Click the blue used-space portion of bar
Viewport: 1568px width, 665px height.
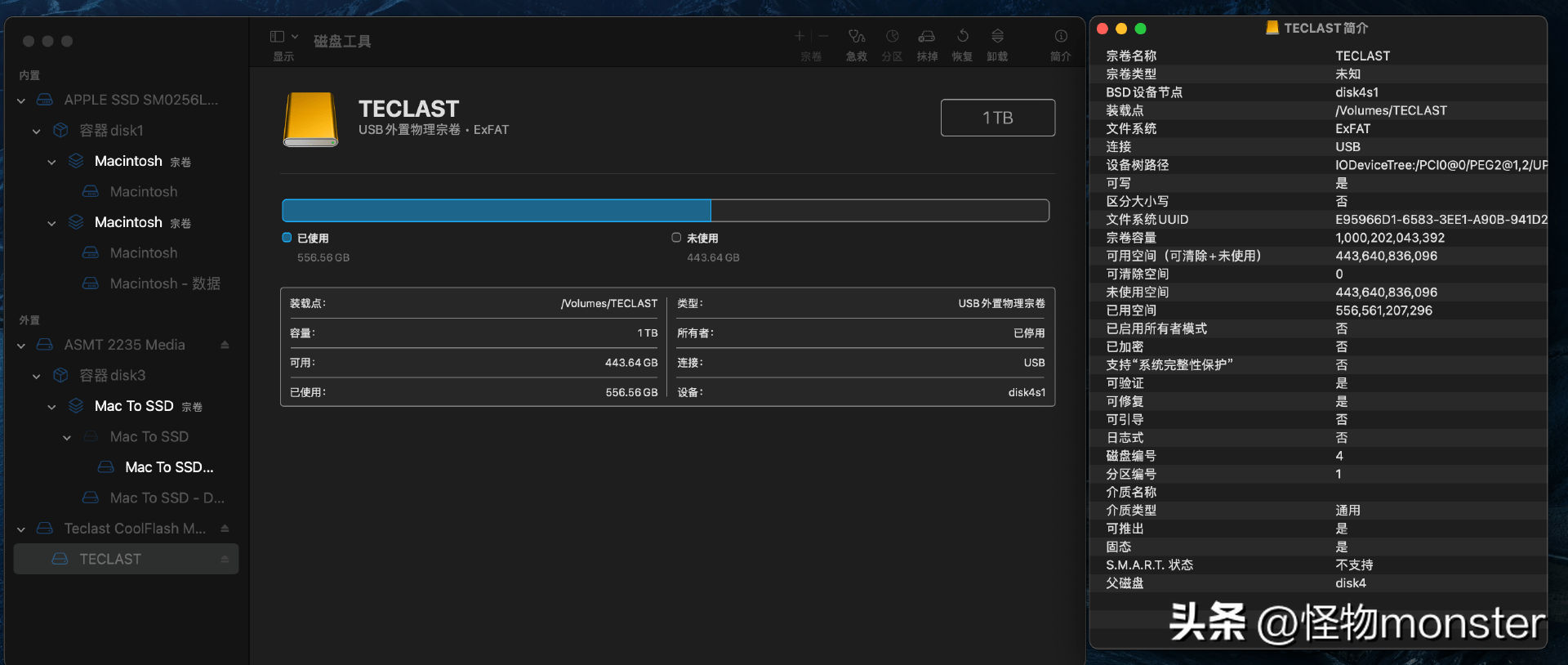click(497, 211)
